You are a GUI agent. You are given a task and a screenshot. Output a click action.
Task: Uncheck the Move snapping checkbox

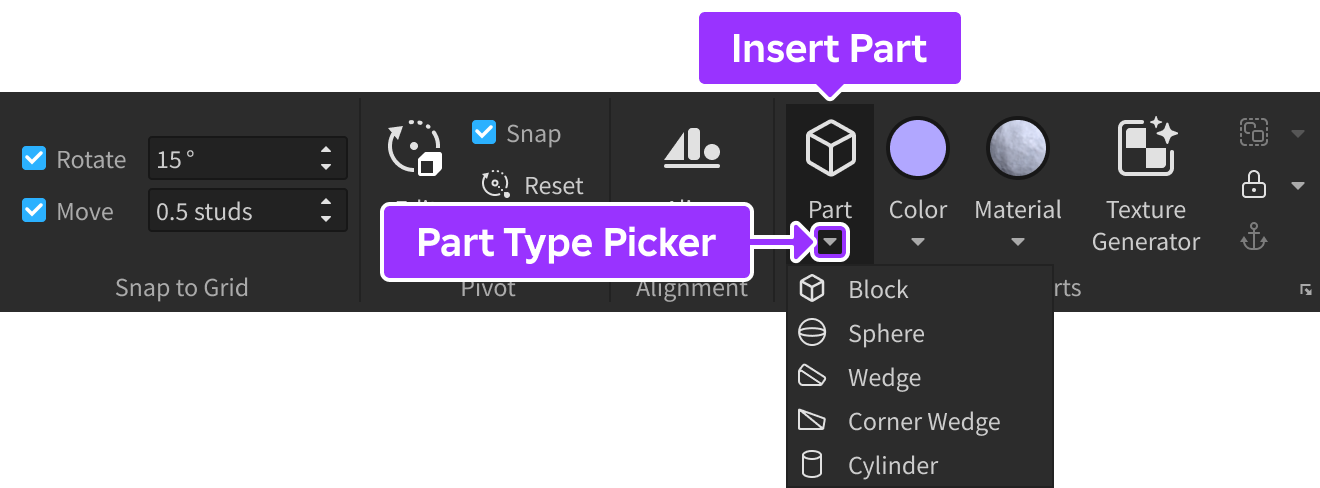point(35,211)
